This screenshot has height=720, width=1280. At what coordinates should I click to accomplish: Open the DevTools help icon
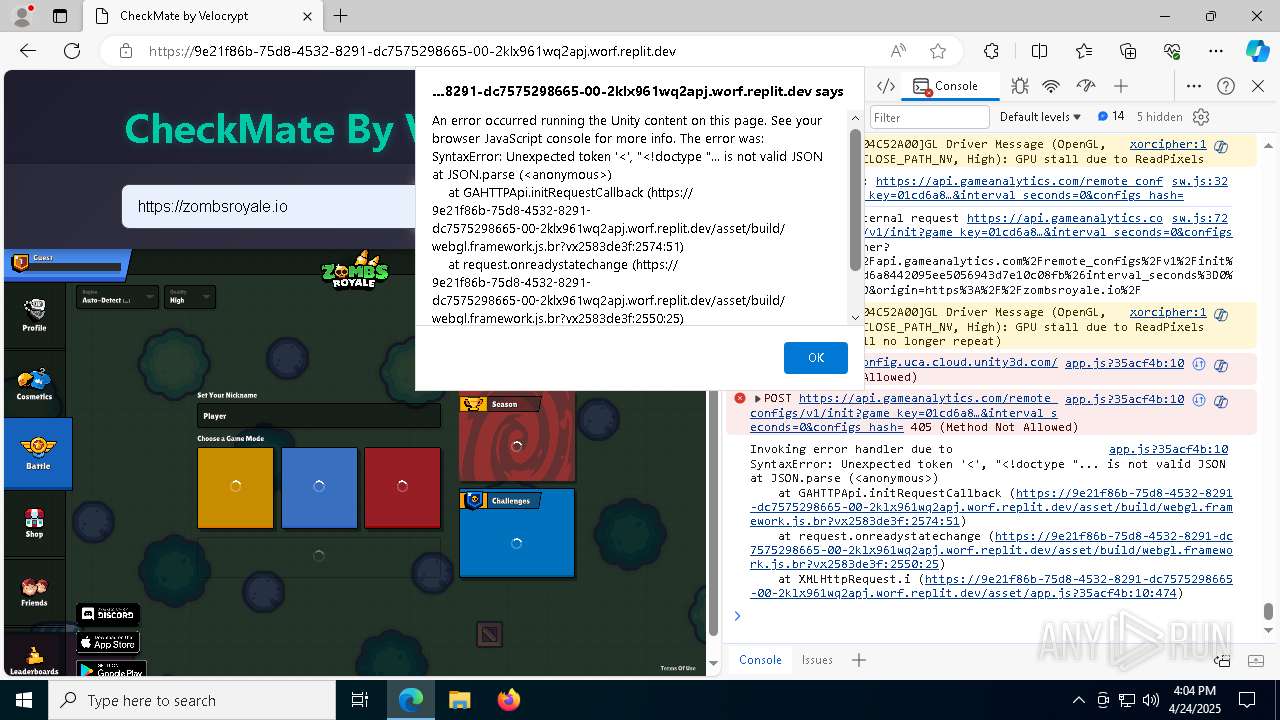pyautogui.click(x=1226, y=86)
